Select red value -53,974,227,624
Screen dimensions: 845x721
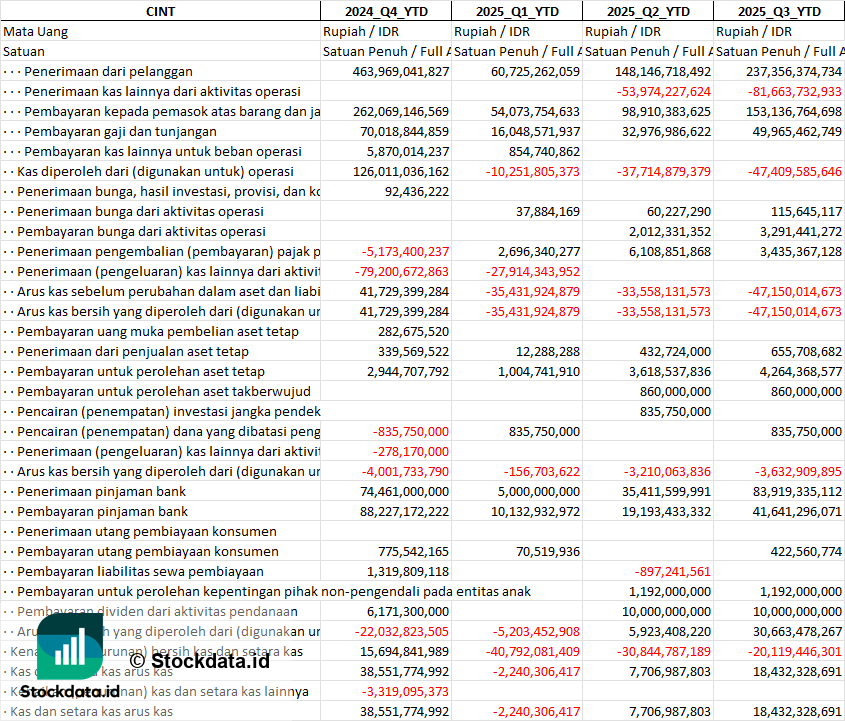point(664,92)
